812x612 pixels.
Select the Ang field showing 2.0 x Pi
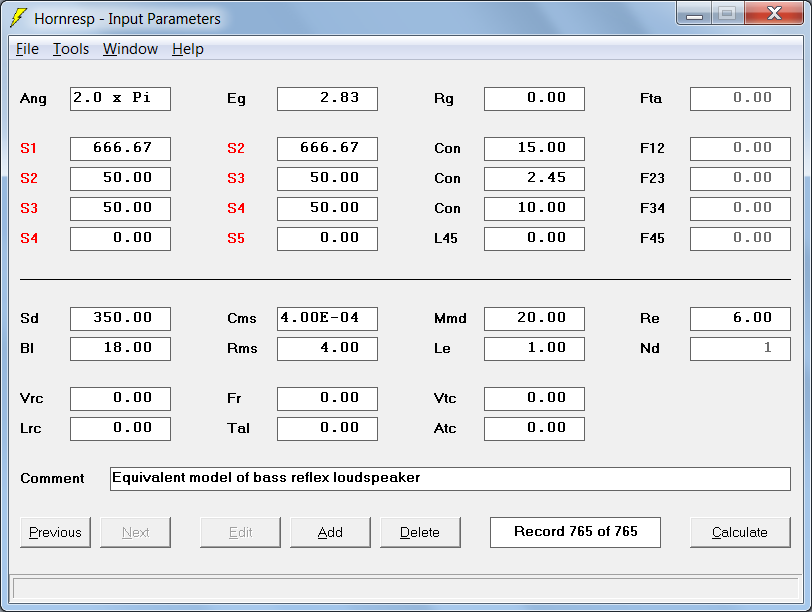[x=120, y=99]
